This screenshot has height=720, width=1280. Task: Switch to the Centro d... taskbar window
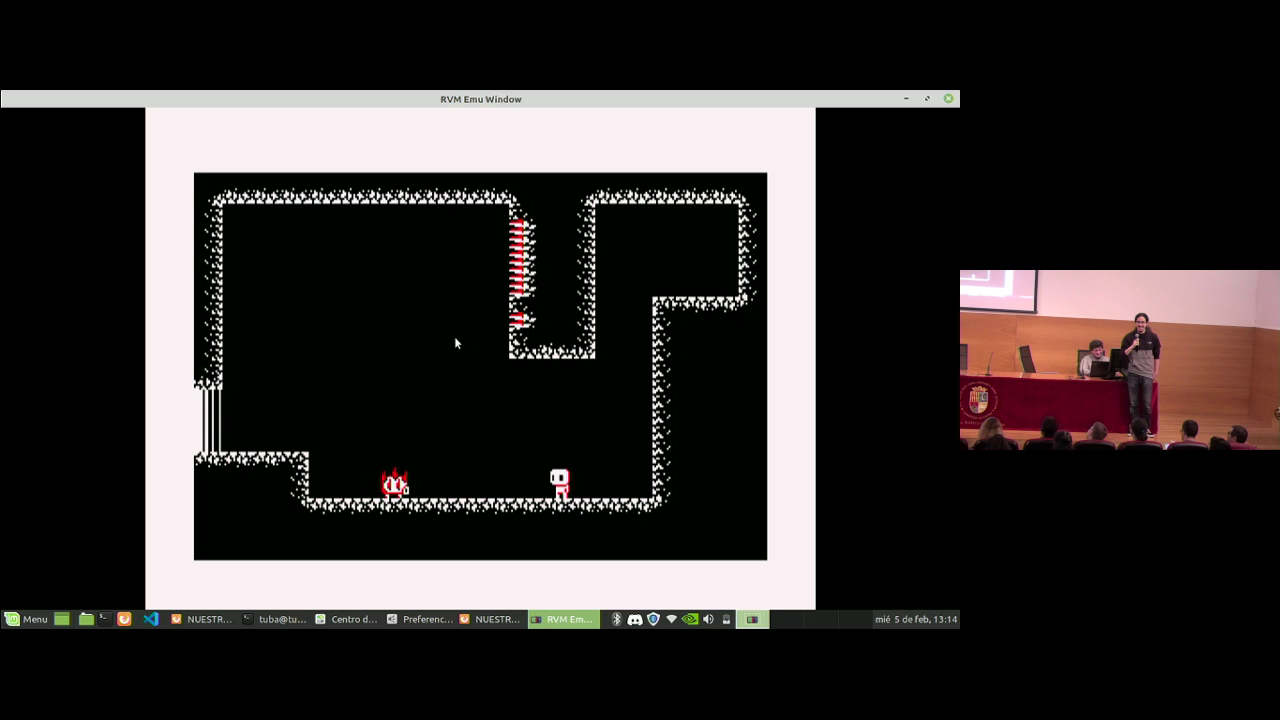346,619
